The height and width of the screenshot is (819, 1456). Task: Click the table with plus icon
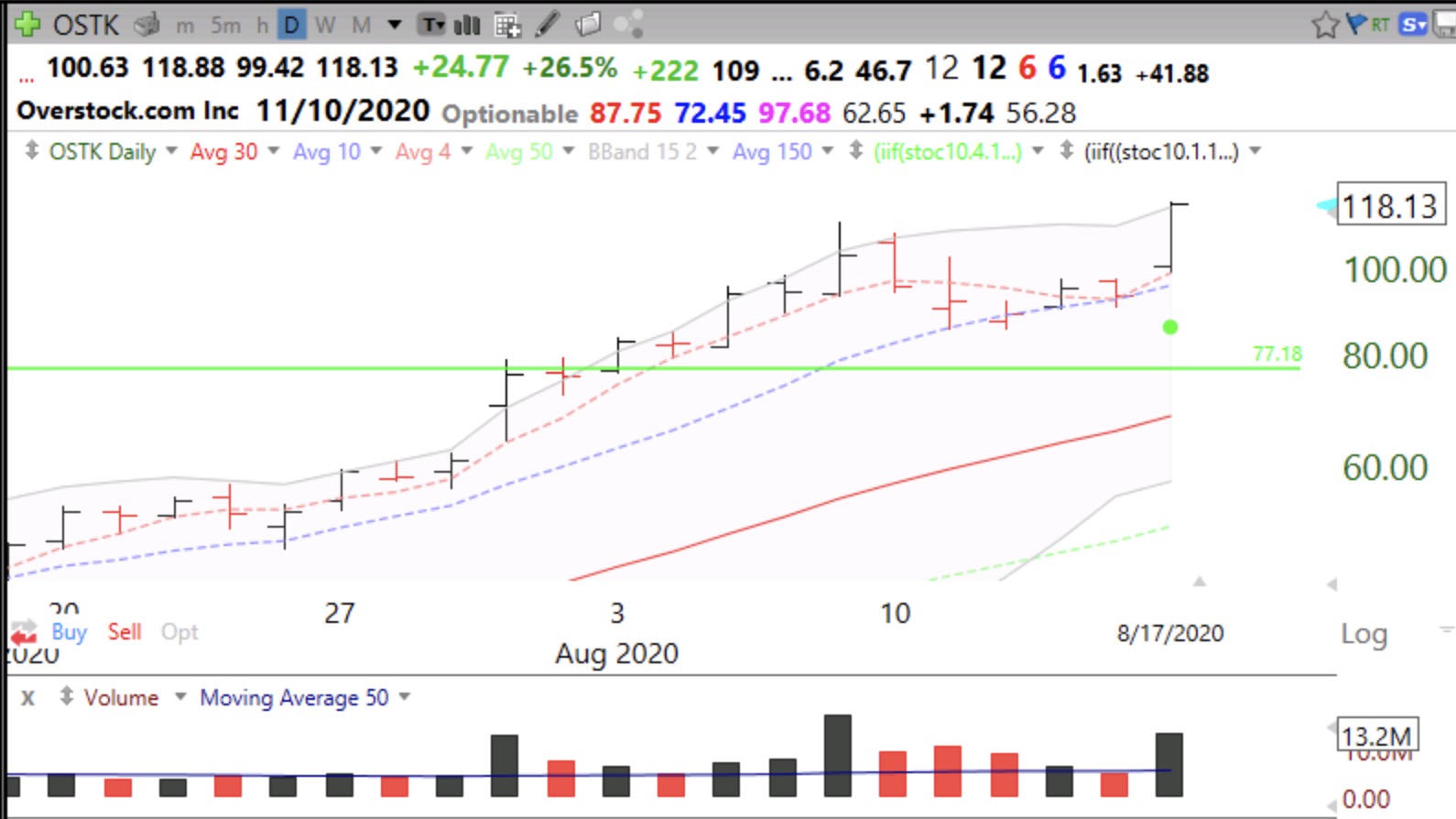click(x=507, y=25)
